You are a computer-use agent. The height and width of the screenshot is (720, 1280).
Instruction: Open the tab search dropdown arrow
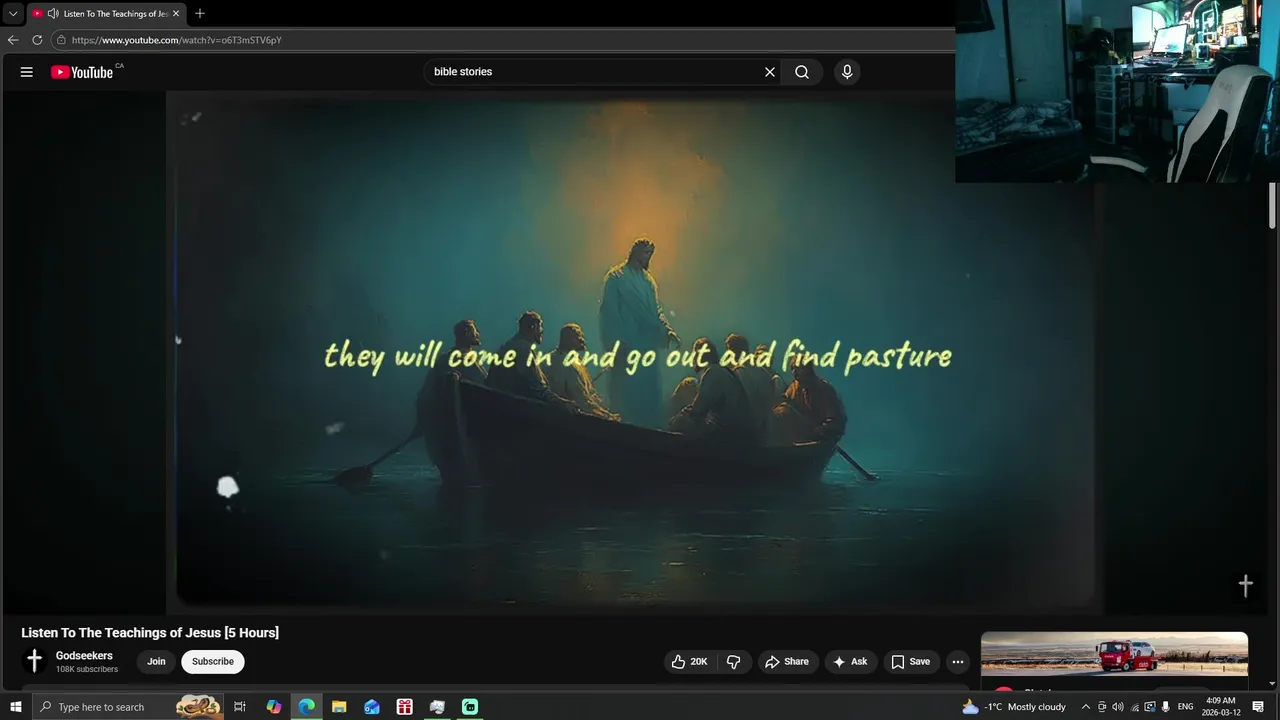[x=13, y=14]
